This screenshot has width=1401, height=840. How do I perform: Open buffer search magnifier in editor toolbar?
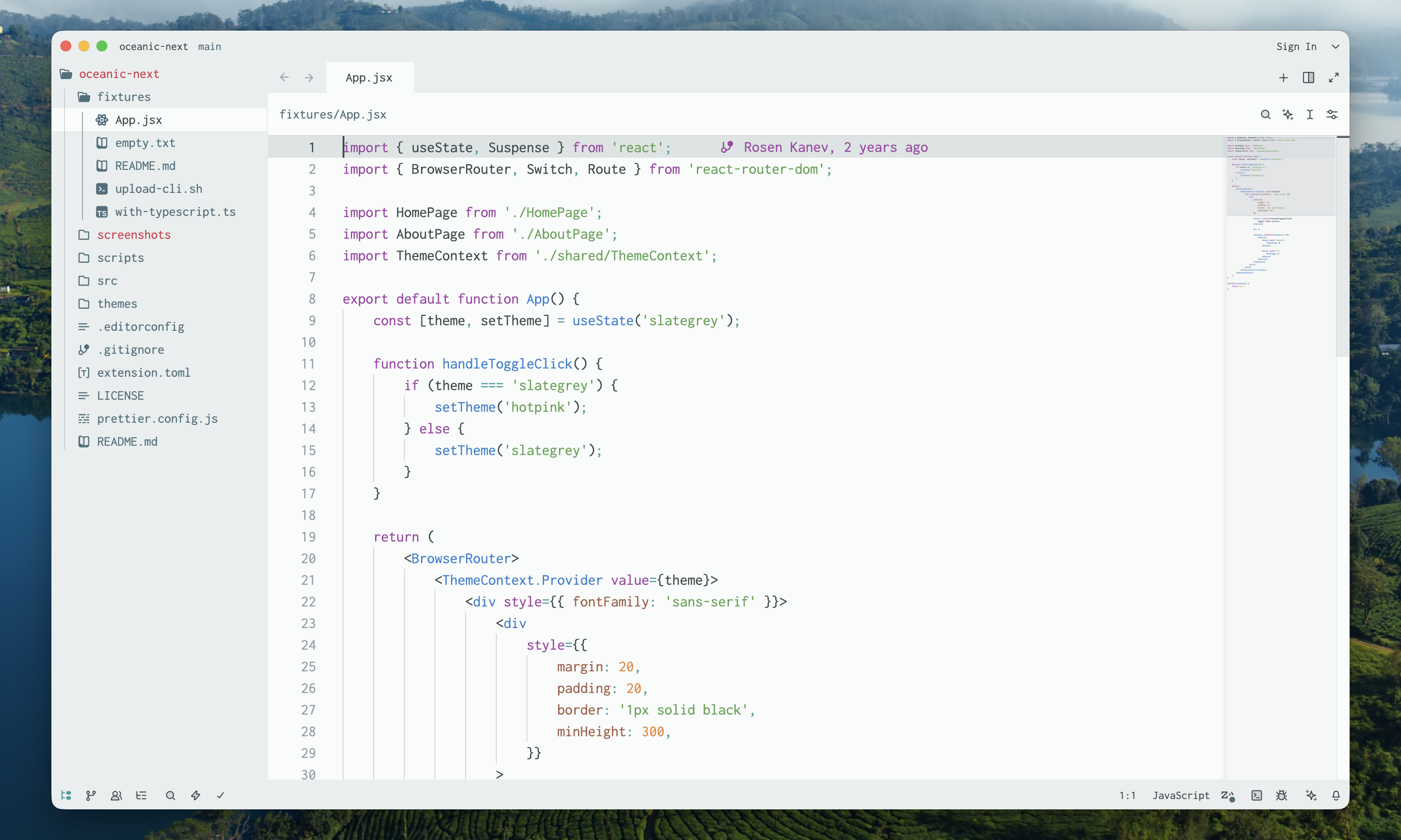(x=1266, y=114)
